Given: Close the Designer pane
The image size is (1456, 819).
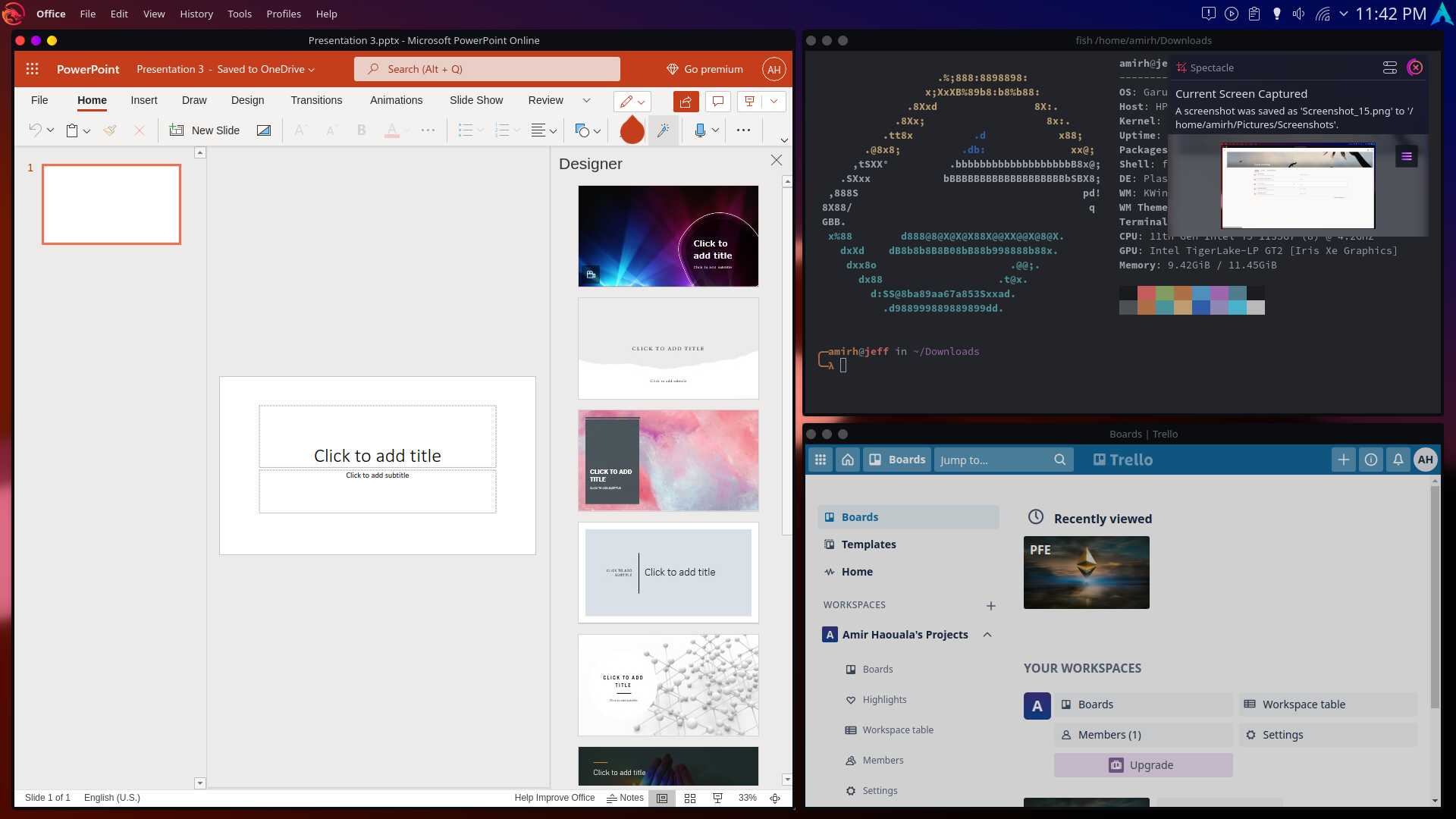Looking at the screenshot, I should pos(777,160).
